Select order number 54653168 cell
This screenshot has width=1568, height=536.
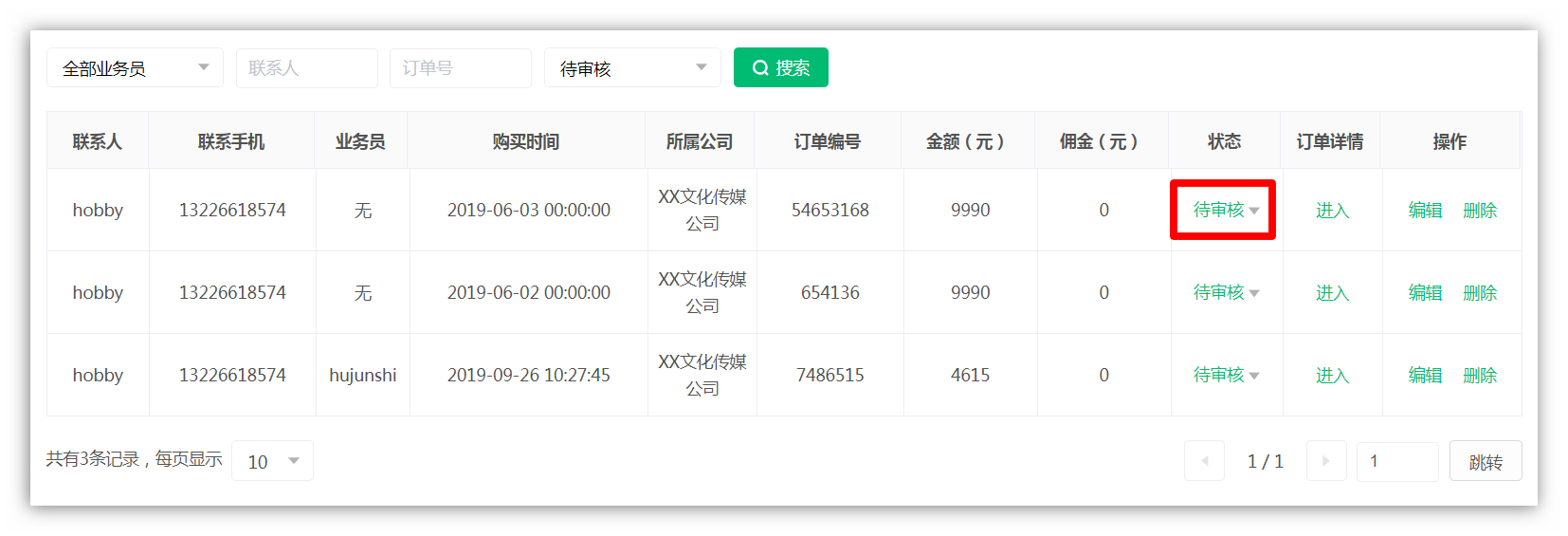tap(830, 210)
